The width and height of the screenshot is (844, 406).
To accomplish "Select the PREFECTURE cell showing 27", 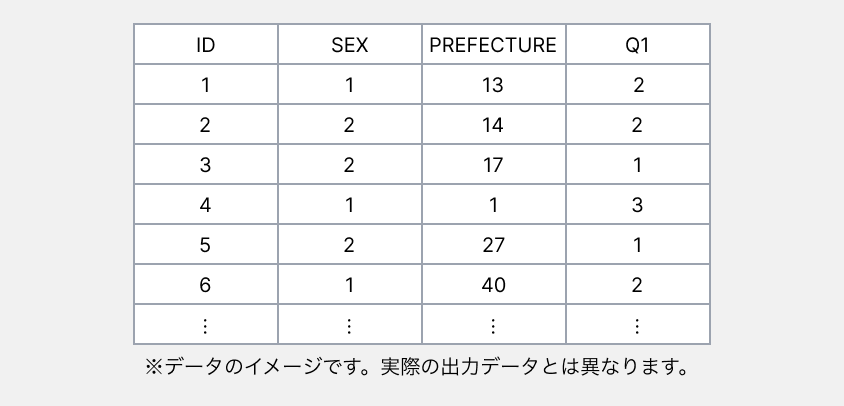I will pos(493,245).
